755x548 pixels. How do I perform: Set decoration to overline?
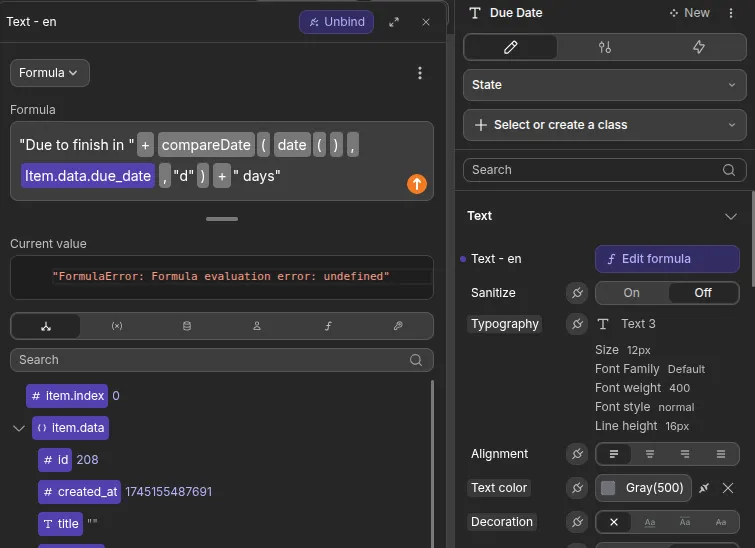(x=685, y=522)
